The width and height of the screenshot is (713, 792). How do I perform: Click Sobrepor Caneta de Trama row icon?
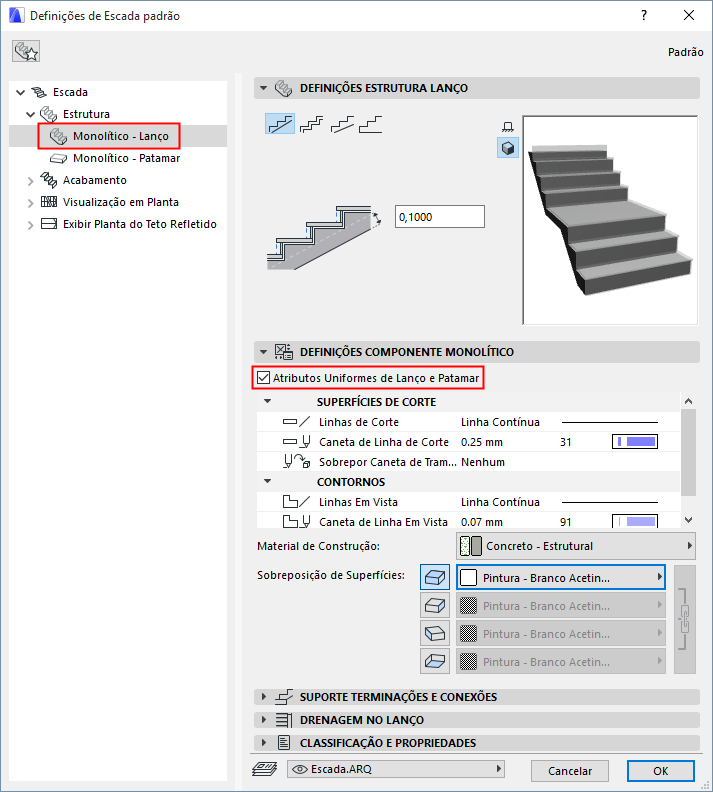point(296,462)
